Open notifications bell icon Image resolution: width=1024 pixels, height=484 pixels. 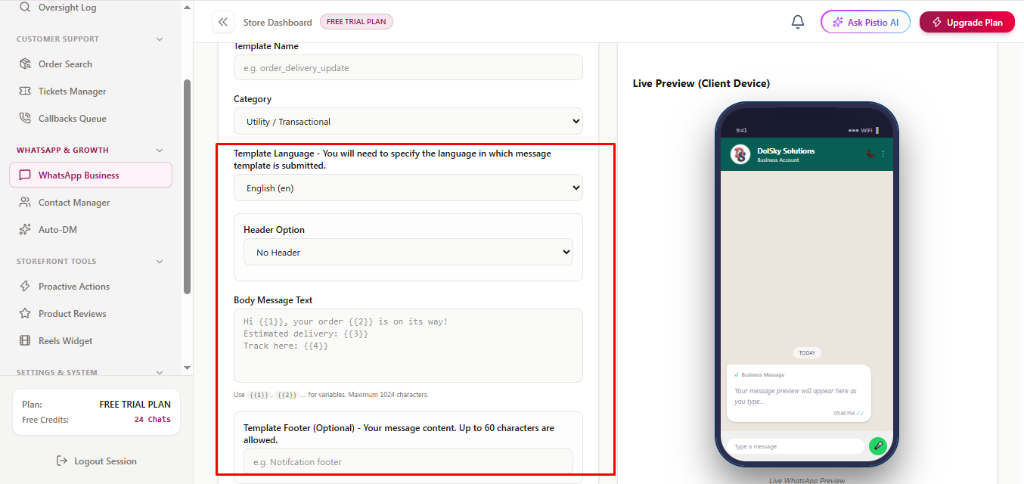pos(797,22)
